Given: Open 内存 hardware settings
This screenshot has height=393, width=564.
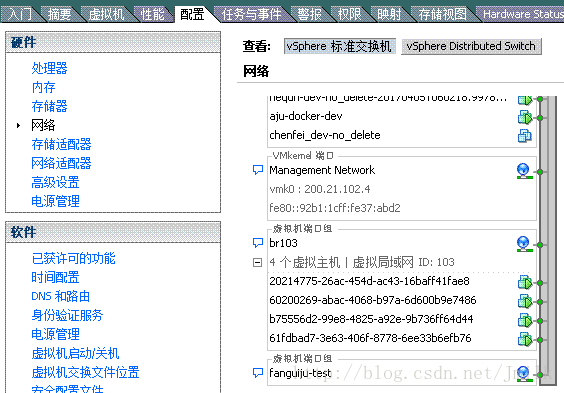Looking at the screenshot, I should click(x=44, y=87).
